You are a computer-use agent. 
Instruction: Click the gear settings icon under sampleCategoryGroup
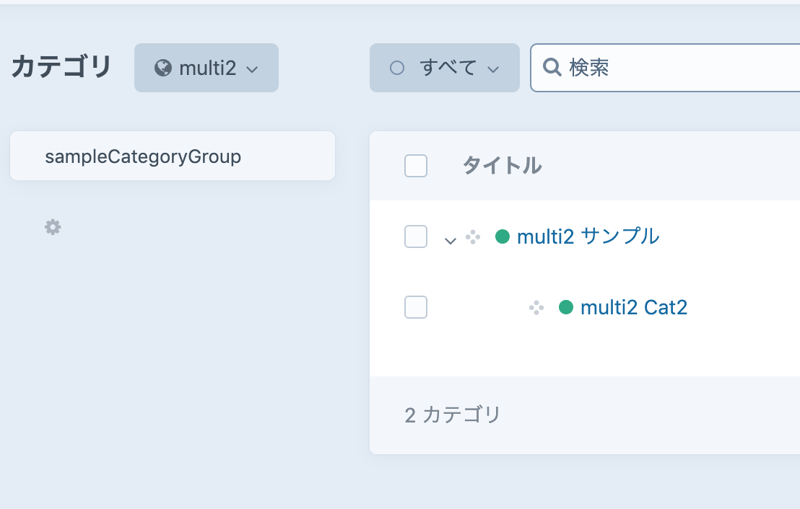pyautogui.click(x=53, y=228)
